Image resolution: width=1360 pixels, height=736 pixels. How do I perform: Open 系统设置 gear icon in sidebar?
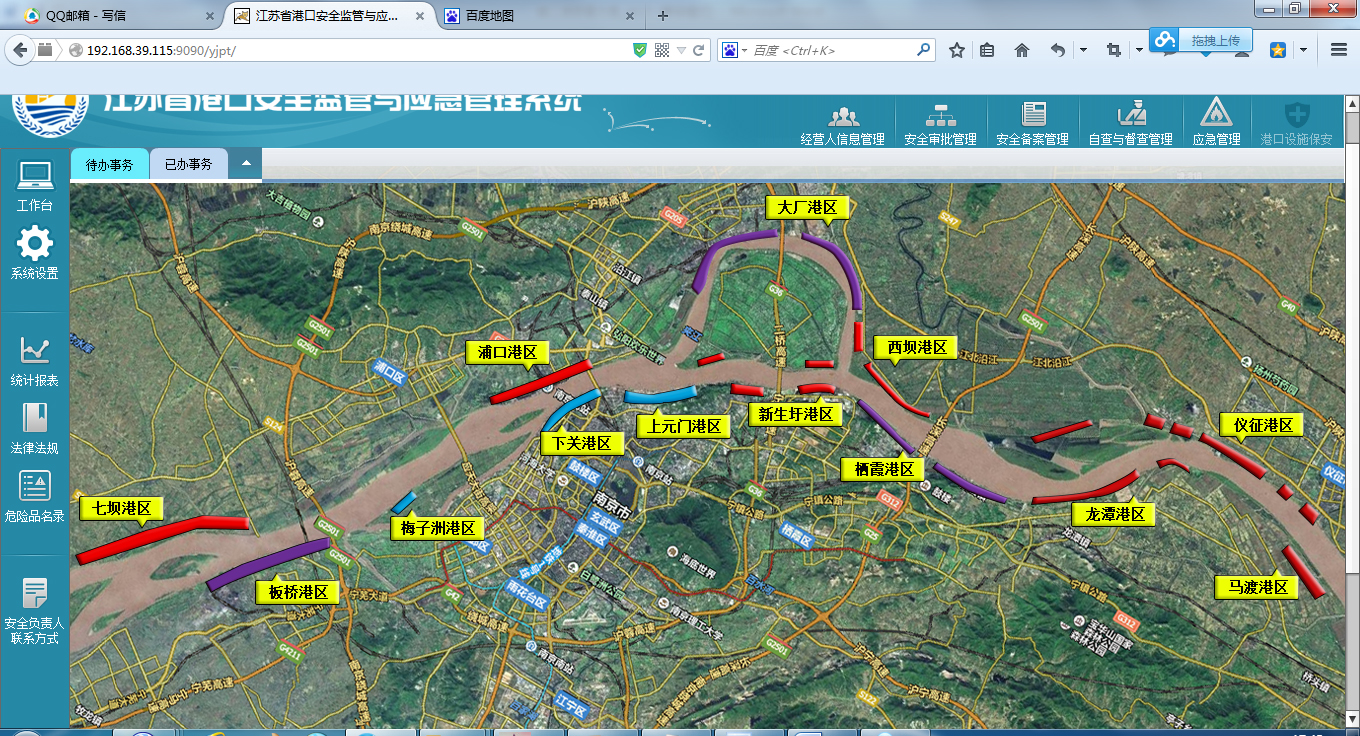34,245
